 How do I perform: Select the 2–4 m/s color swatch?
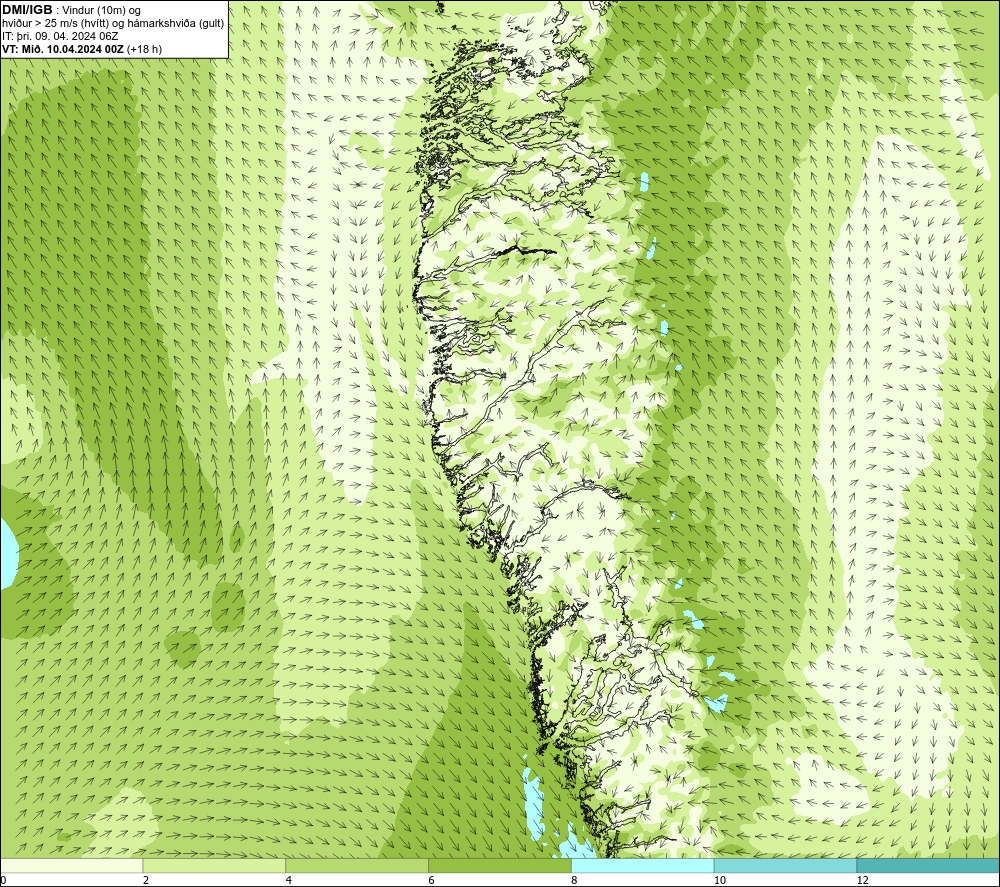click(214, 865)
